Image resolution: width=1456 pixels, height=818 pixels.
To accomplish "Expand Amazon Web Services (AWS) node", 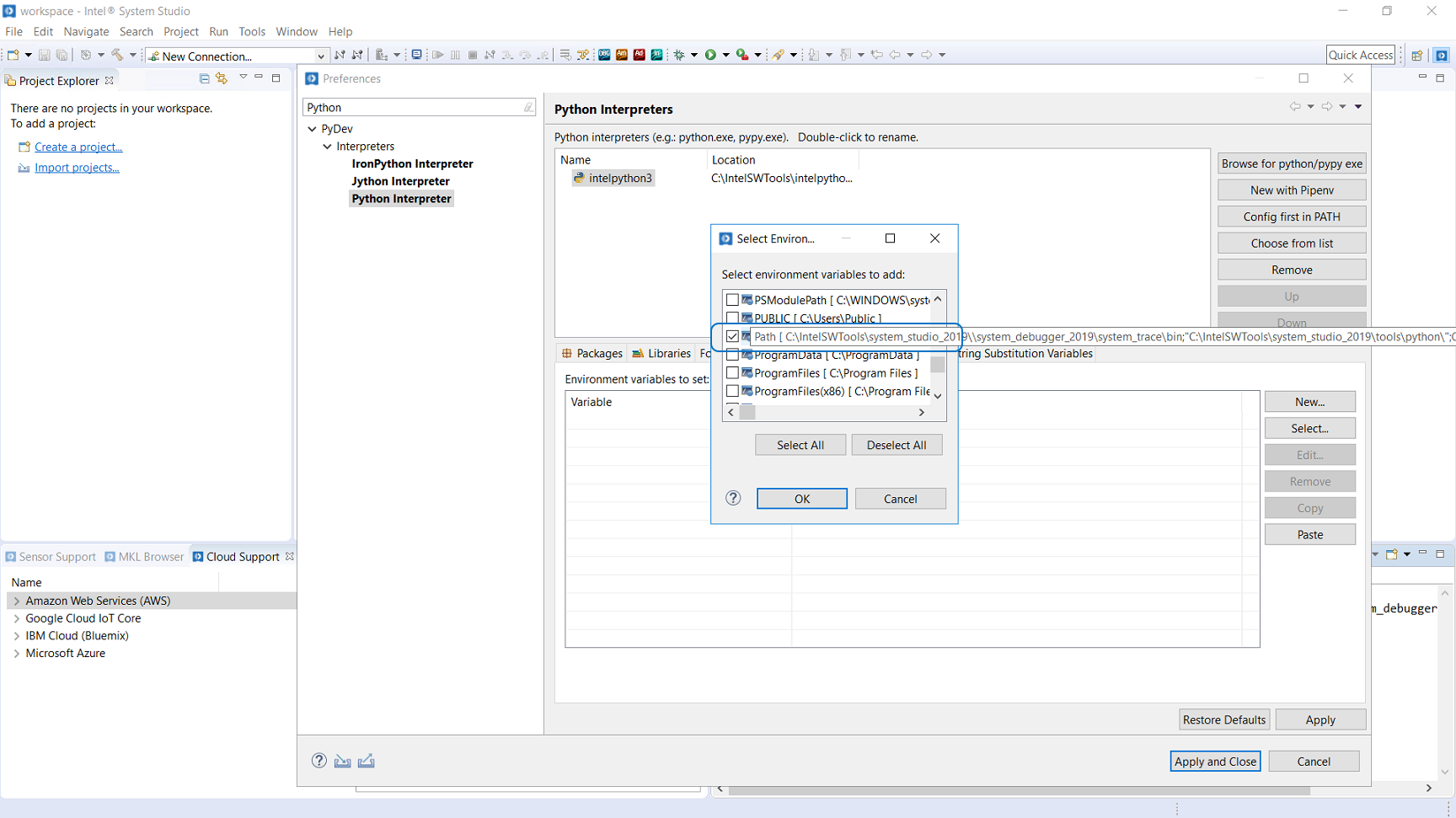I will pyautogui.click(x=17, y=601).
